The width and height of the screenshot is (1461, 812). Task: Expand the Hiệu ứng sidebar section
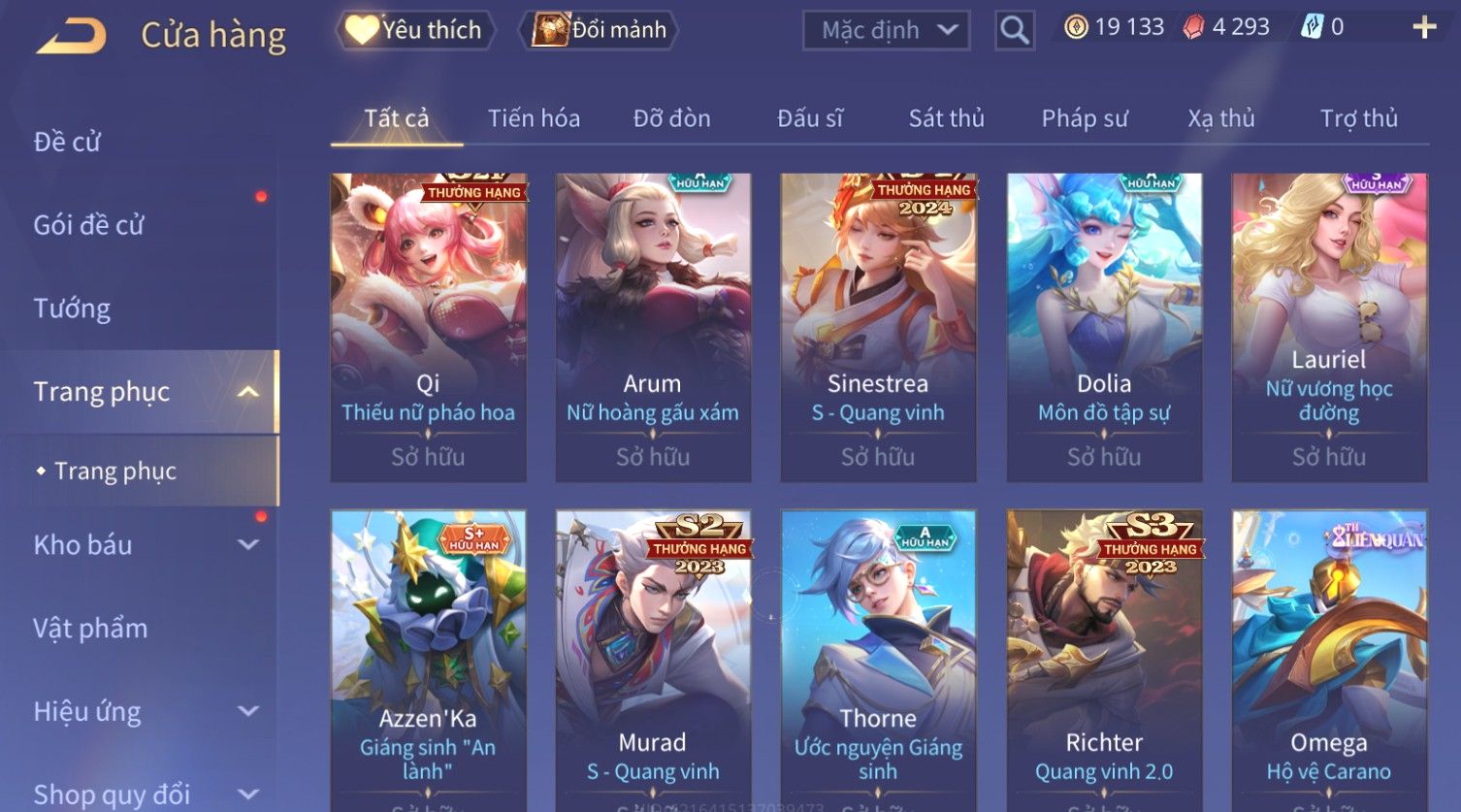click(248, 711)
